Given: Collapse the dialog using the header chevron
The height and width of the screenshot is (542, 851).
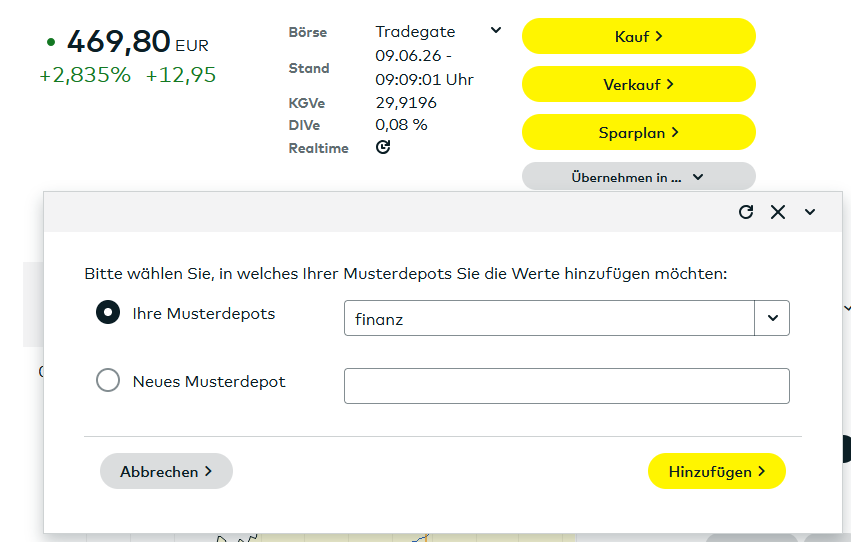Looking at the screenshot, I should [x=810, y=212].
